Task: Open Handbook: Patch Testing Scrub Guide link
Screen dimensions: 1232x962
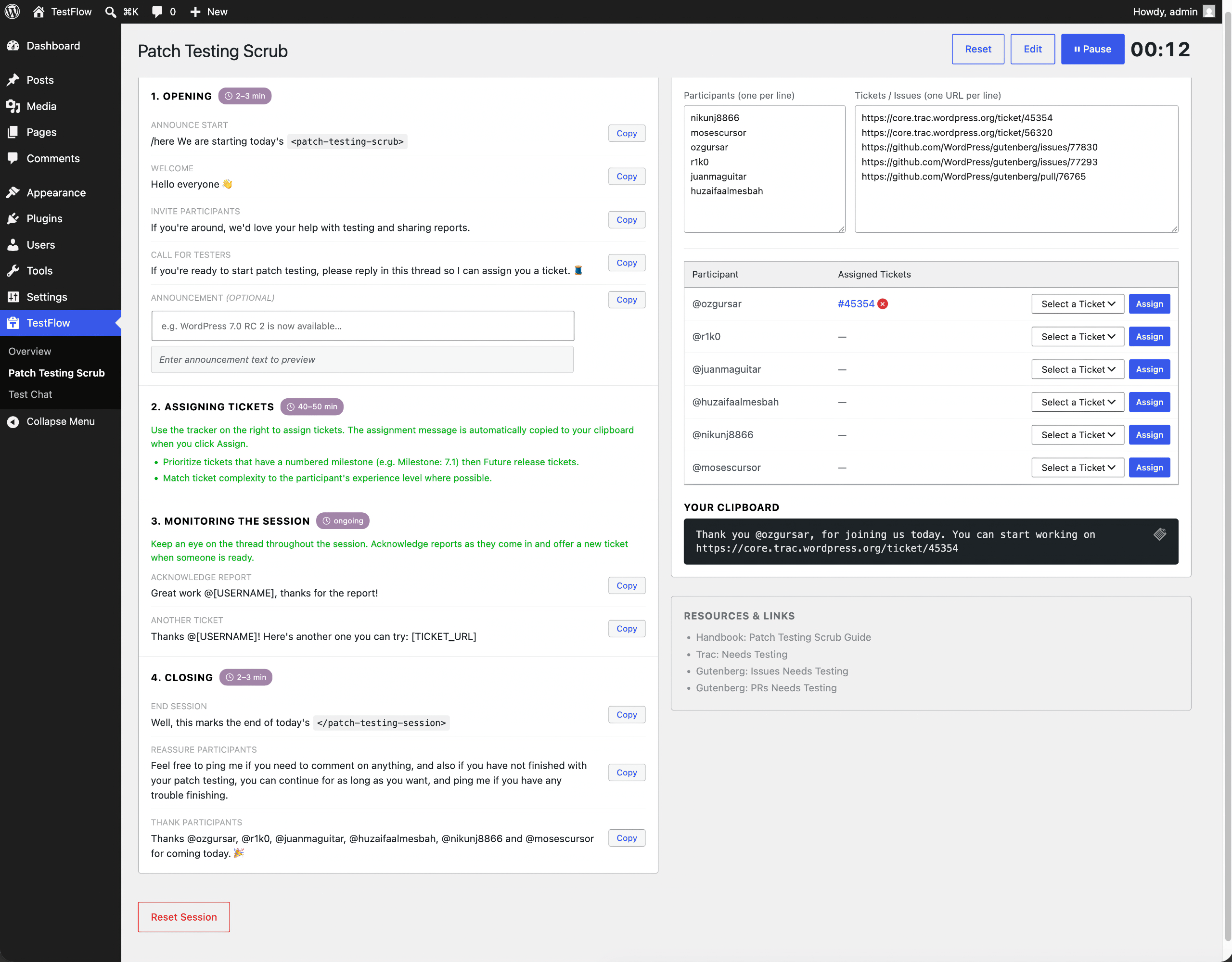Action: [783, 637]
